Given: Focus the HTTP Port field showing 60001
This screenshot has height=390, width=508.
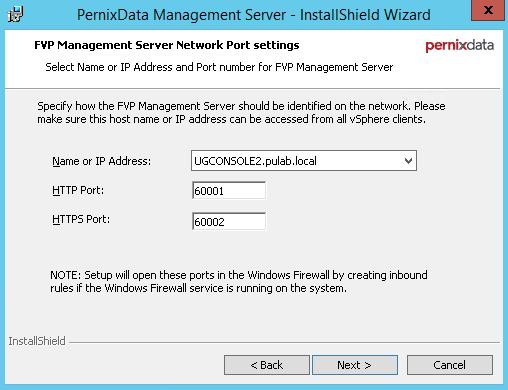Looking at the screenshot, I should tap(229, 191).
